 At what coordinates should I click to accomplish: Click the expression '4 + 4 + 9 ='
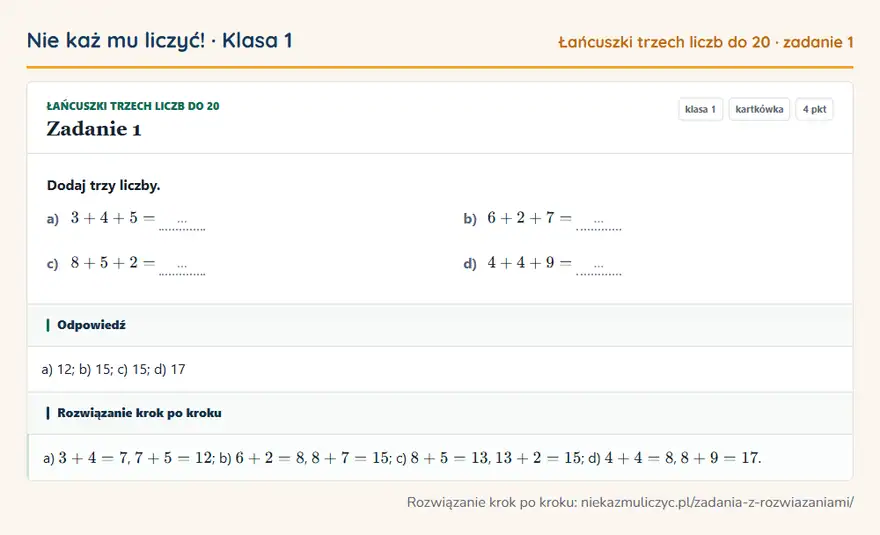[529, 262]
